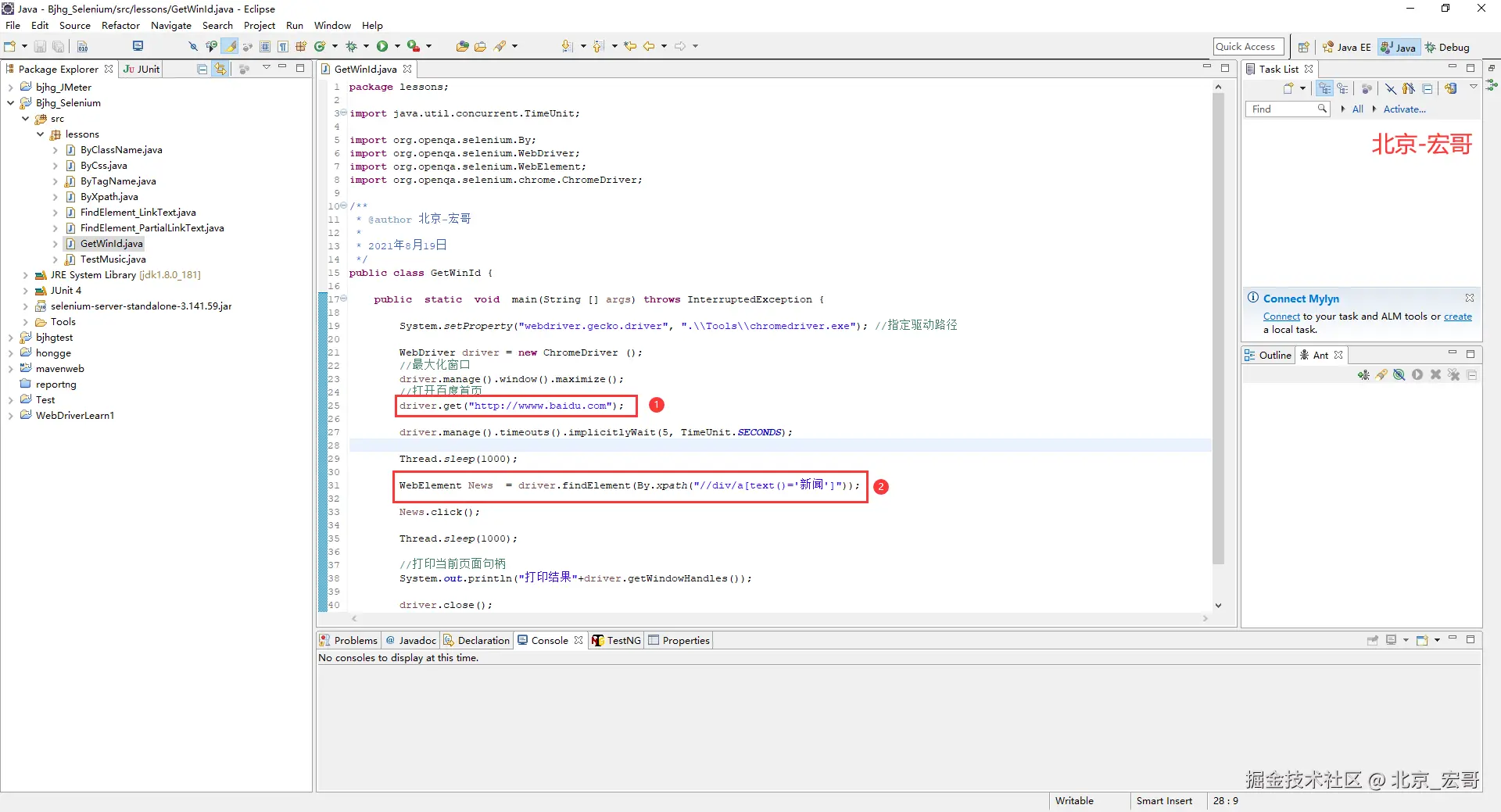Image resolution: width=1501 pixels, height=812 pixels.
Task: Select ByXpath.java in Package Explorer
Action: pyautogui.click(x=109, y=197)
